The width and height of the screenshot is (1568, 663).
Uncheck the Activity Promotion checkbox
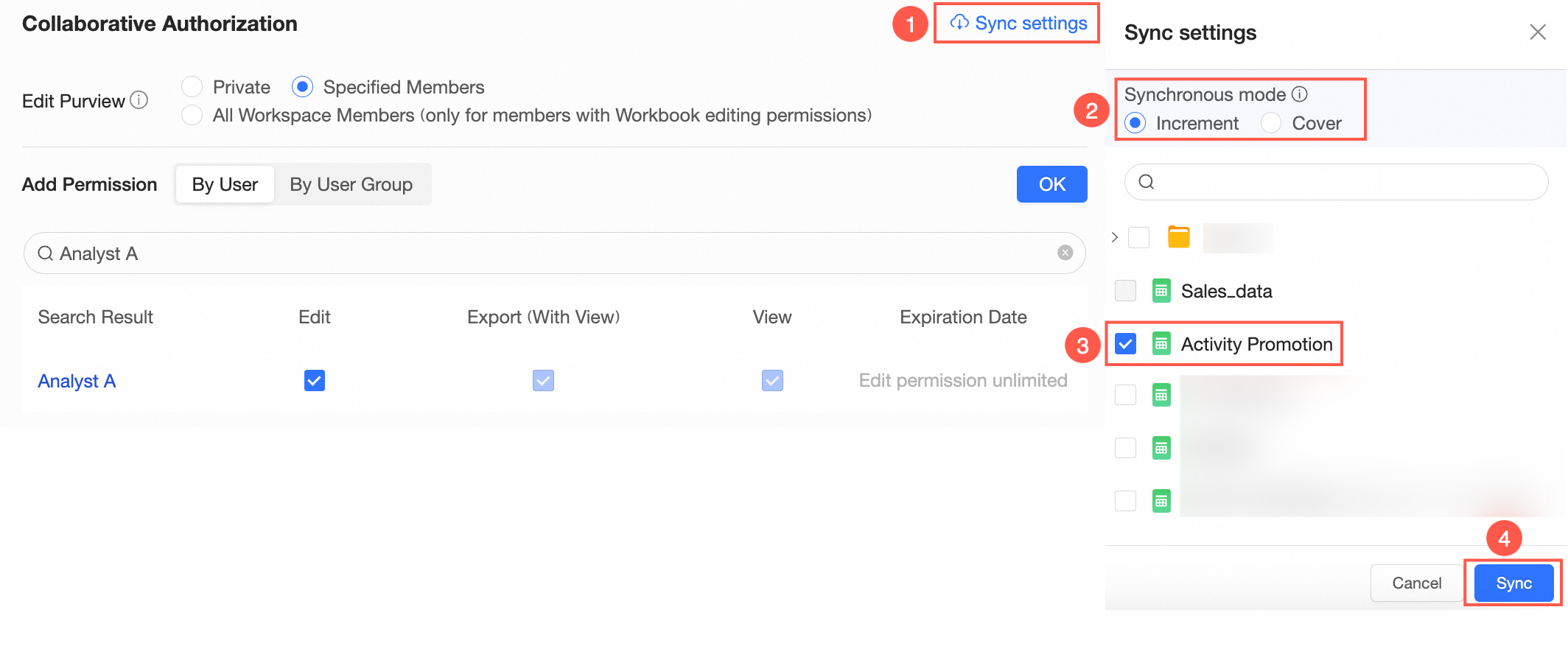point(1125,344)
